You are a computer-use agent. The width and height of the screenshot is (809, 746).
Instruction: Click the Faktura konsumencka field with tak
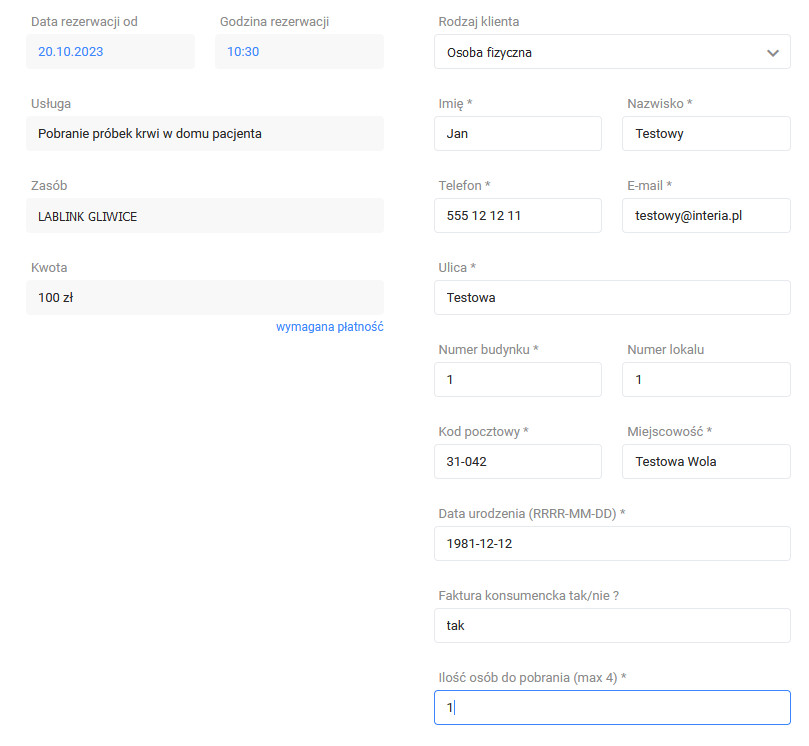(612, 626)
